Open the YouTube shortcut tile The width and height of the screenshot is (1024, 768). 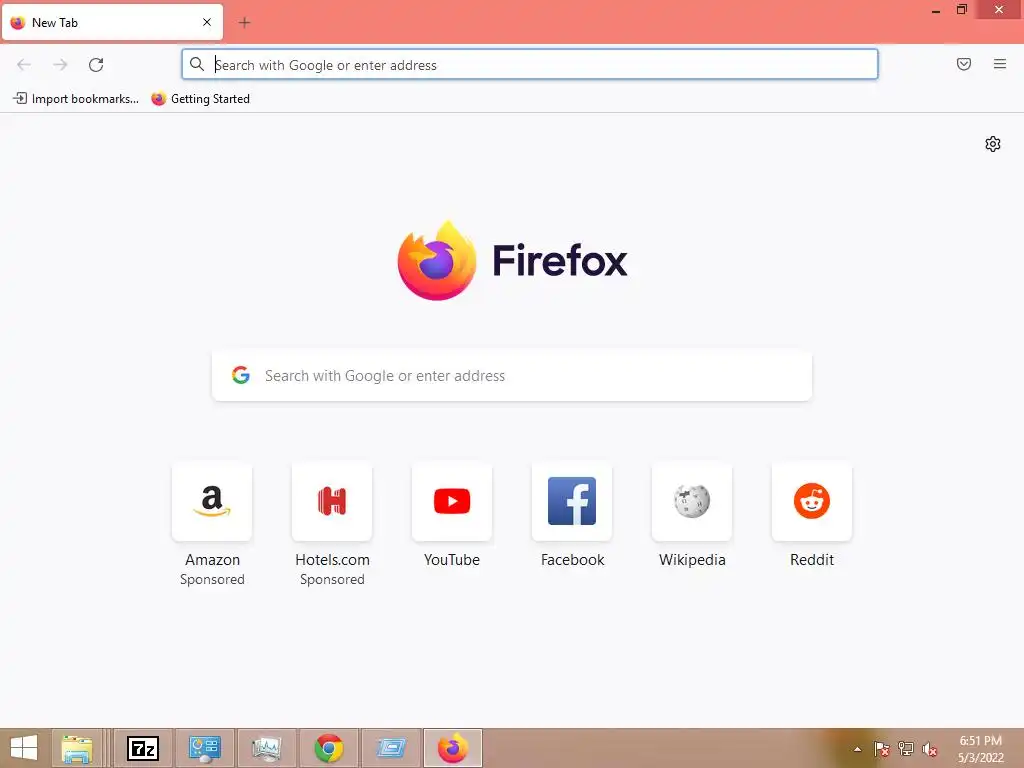coord(452,502)
